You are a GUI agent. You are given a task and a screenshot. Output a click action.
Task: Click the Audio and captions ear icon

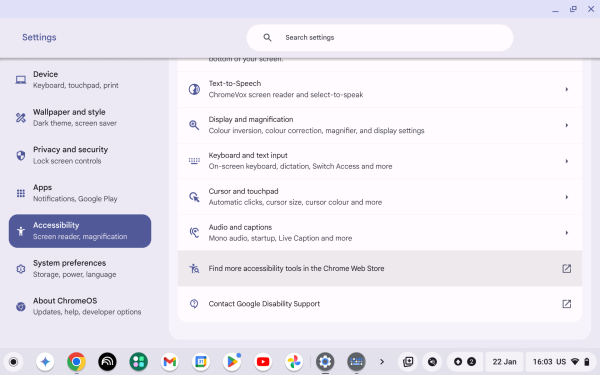click(194, 233)
